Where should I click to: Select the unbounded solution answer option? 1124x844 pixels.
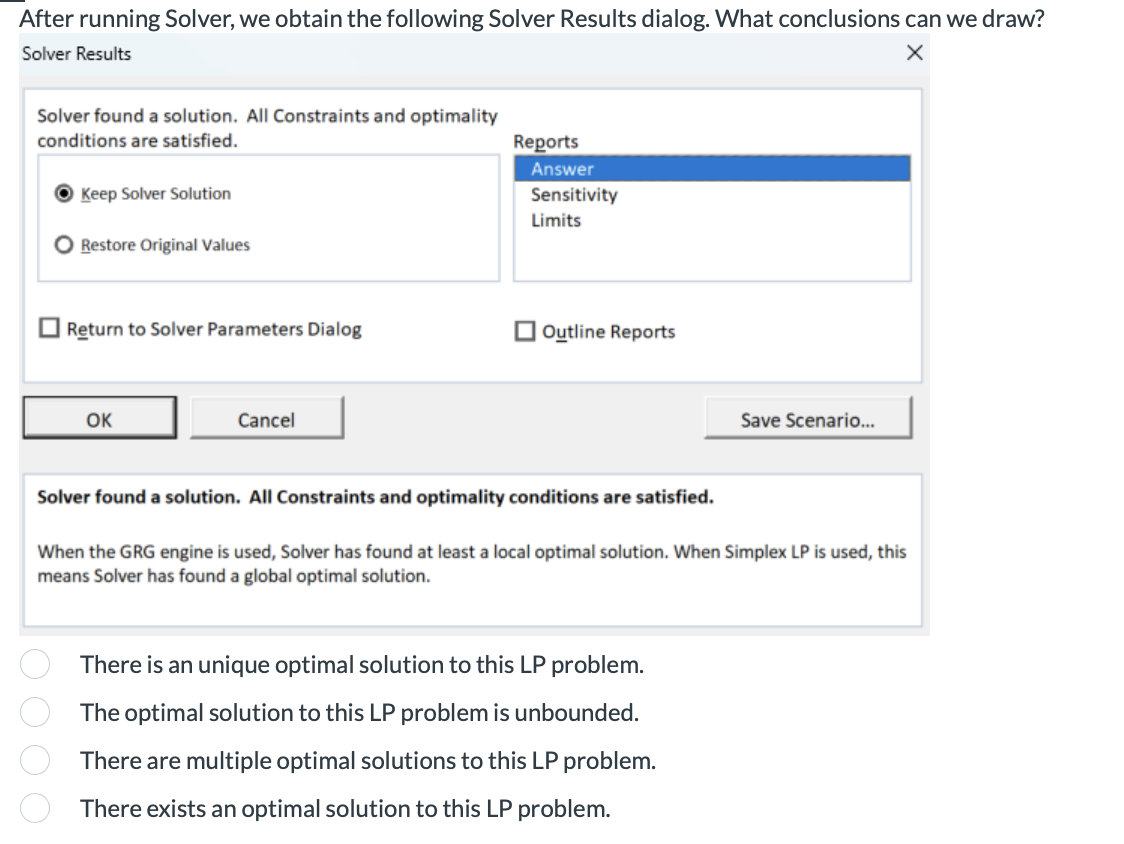(35, 712)
